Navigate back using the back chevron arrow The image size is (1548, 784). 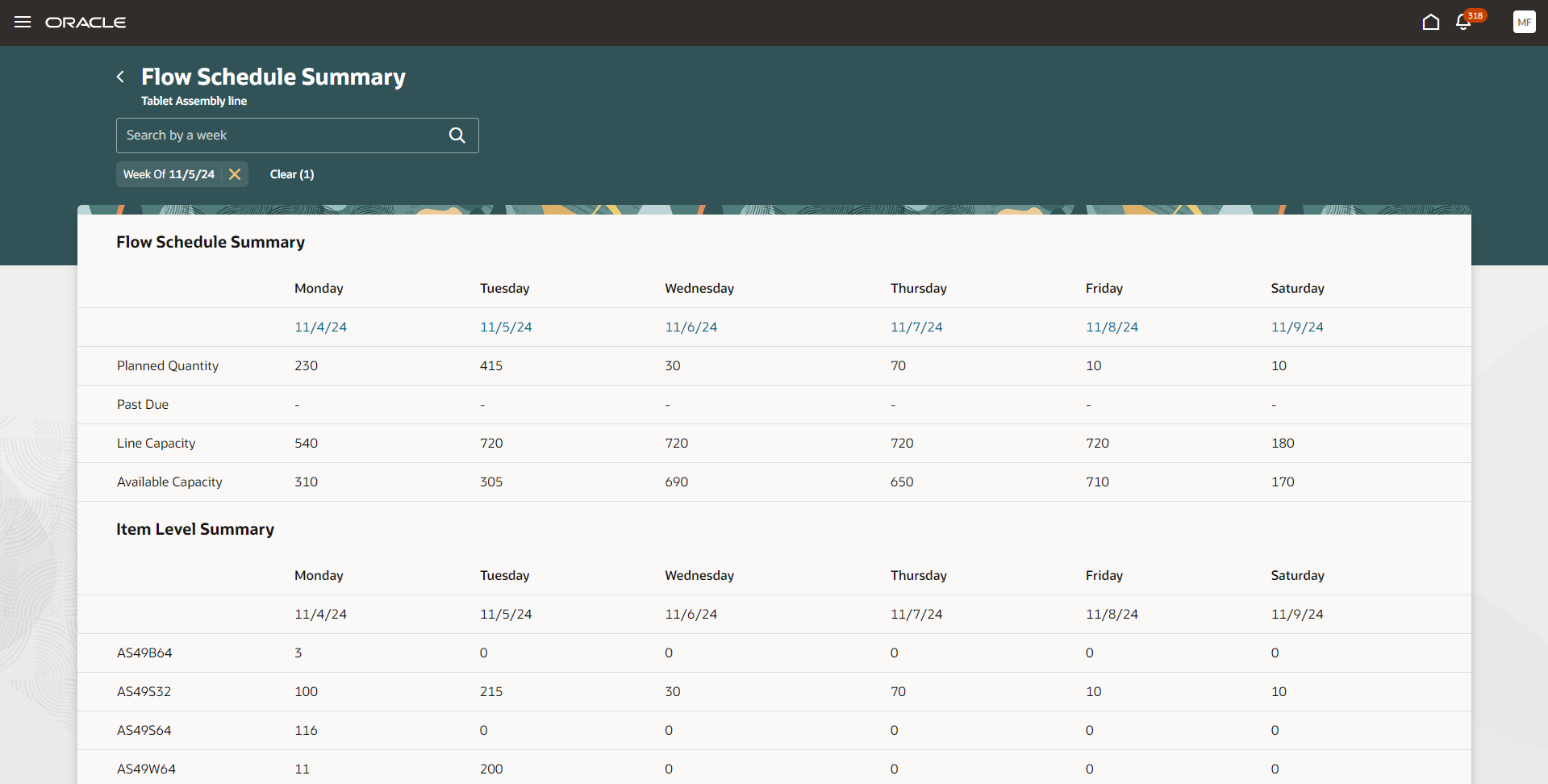coord(119,76)
